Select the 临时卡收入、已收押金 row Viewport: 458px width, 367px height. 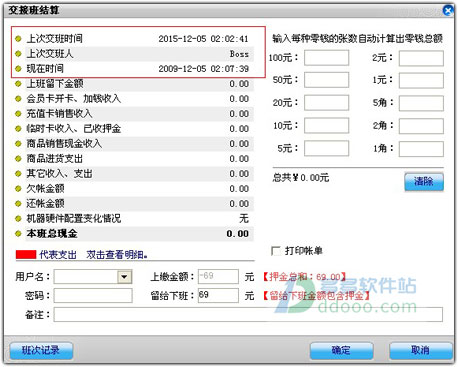point(134,129)
